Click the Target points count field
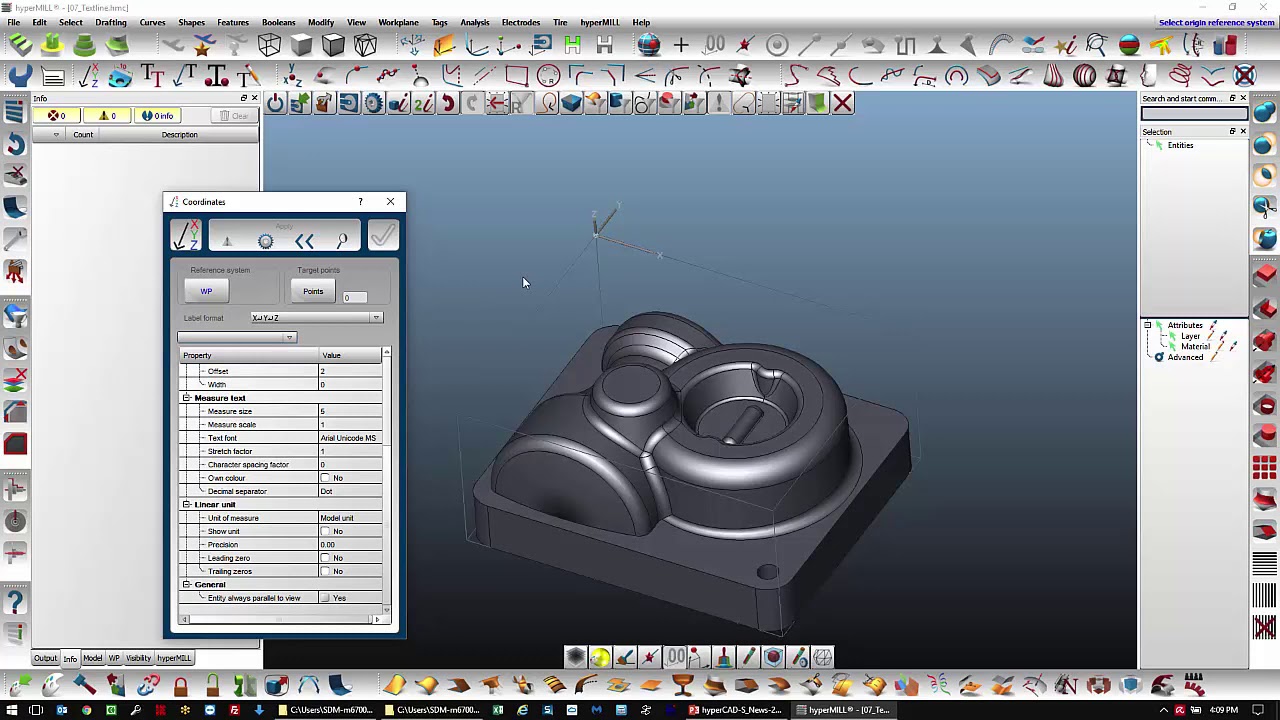The width and height of the screenshot is (1280, 720). (x=355, y=297)
